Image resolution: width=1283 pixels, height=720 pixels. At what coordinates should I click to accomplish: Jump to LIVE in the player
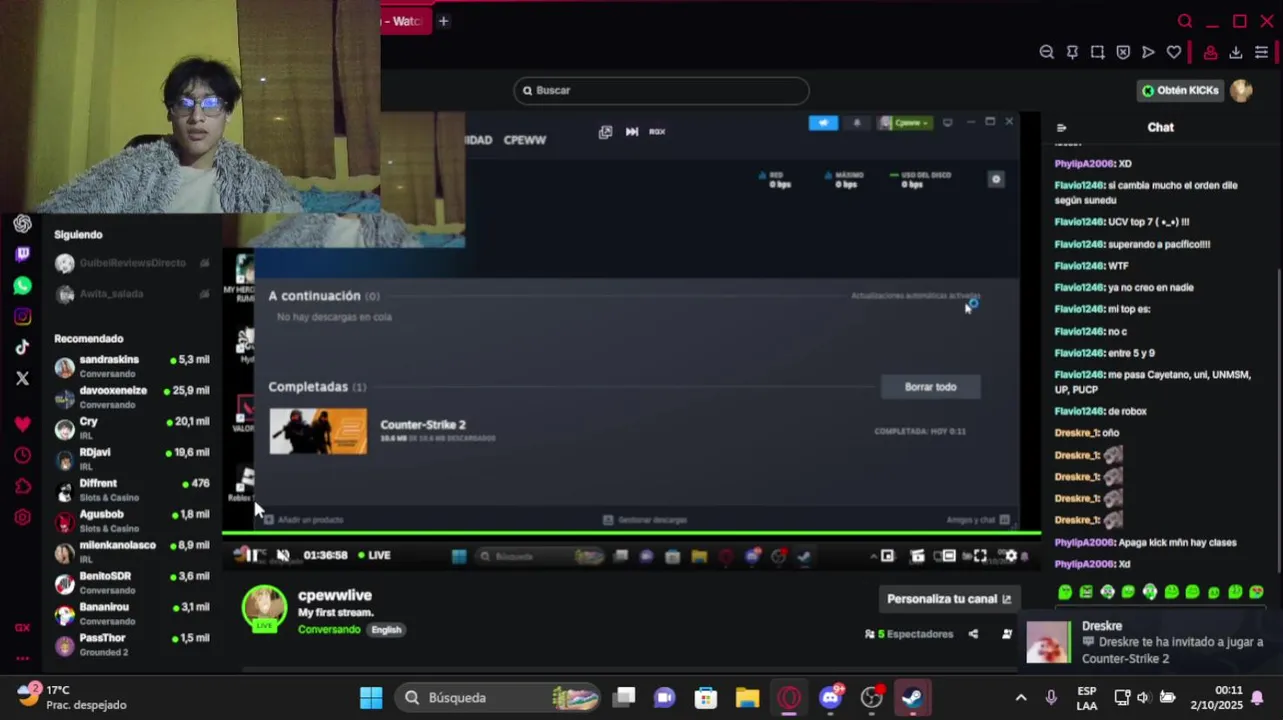tap(374, 555)
